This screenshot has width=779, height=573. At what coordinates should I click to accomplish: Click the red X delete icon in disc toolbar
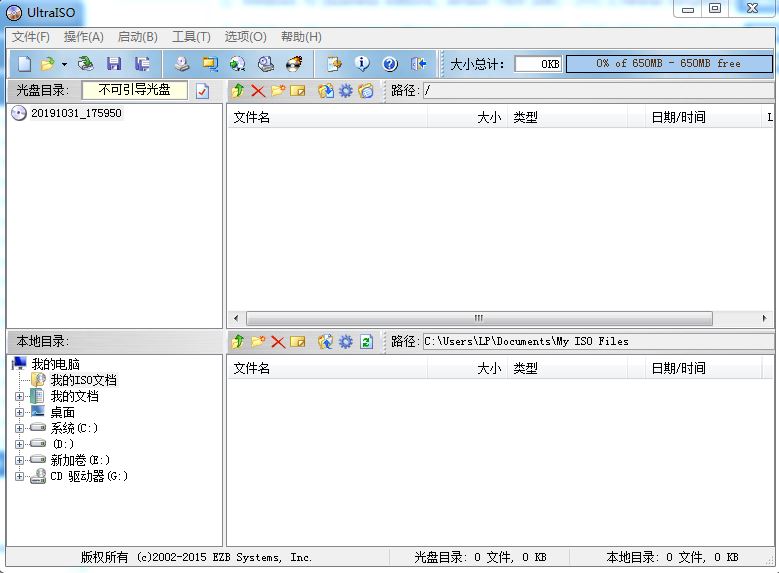(258, 91)
